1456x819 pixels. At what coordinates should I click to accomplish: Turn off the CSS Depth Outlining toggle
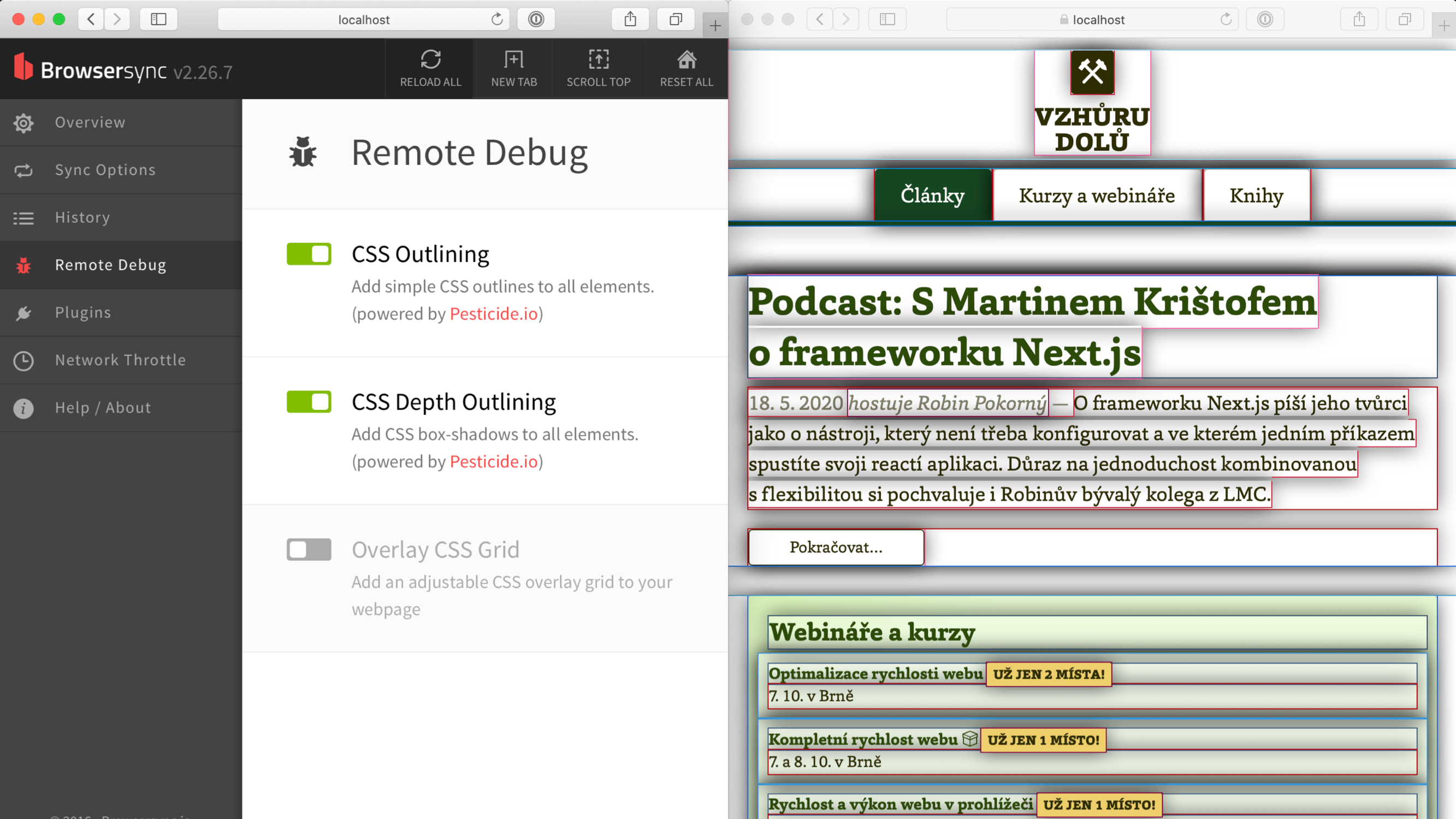click(309, 402)
